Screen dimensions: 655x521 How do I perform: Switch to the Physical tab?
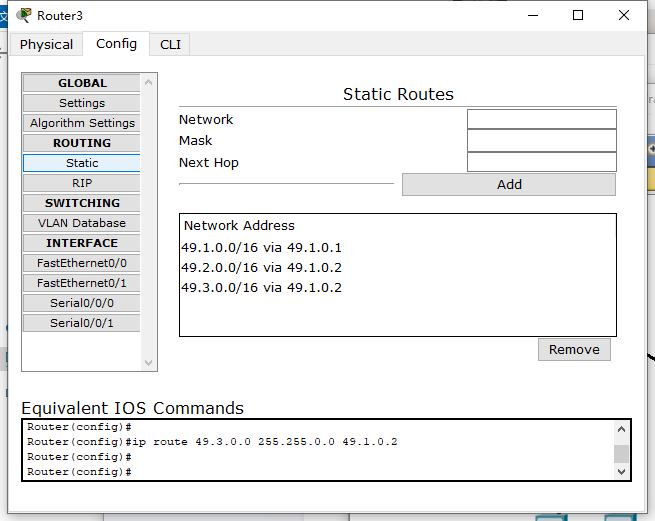pyautogui.click(x=46, y=44)
